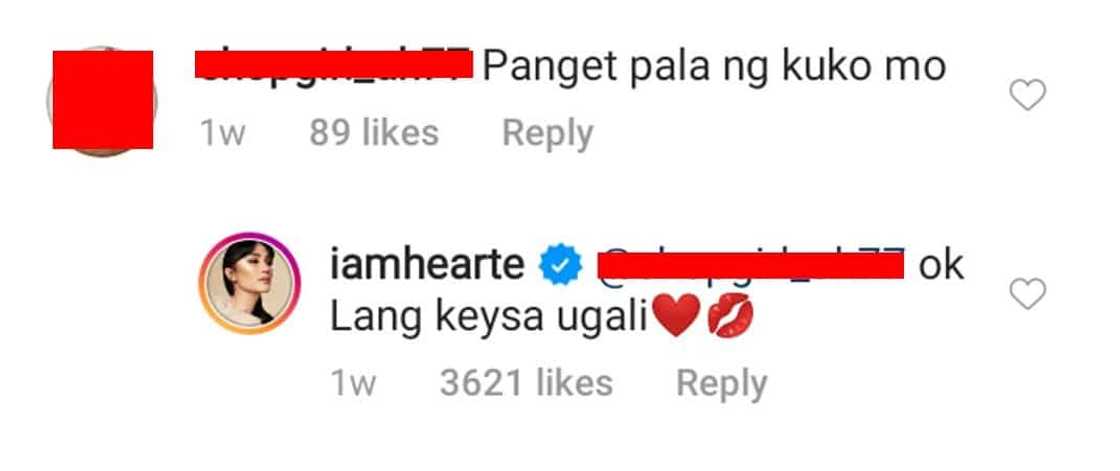The height and width of the screenshot is (471, 1120).
Task: Tap the heart icon beside iamhearte's reply
Action: tap(1027, 294)
